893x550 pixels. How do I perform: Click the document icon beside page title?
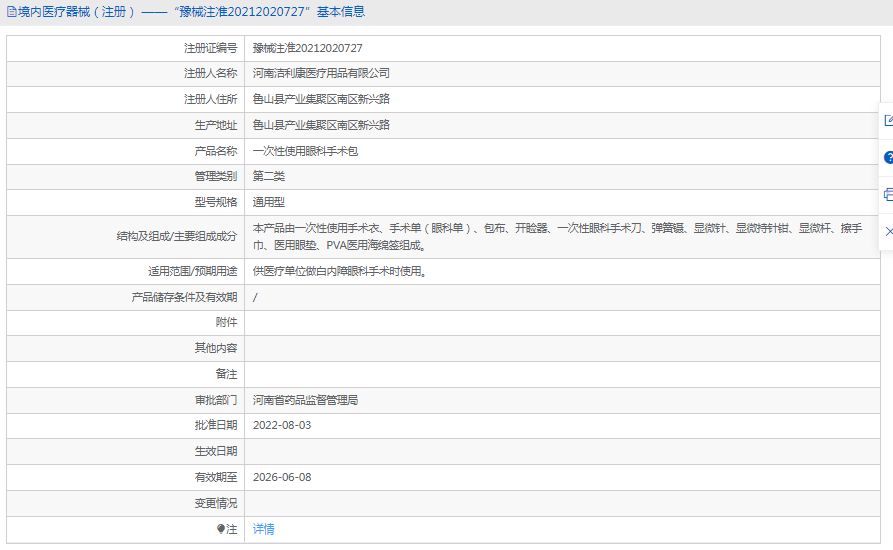click(11, 12)
